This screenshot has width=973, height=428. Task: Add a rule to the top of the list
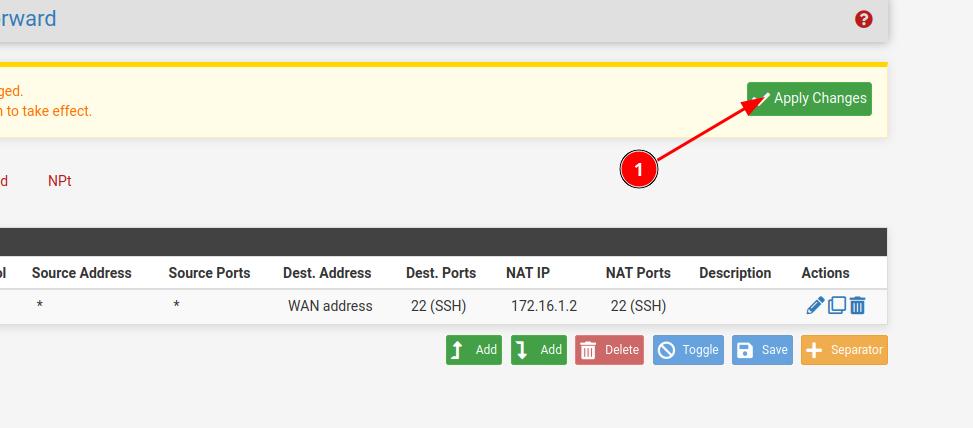point(474,350)
